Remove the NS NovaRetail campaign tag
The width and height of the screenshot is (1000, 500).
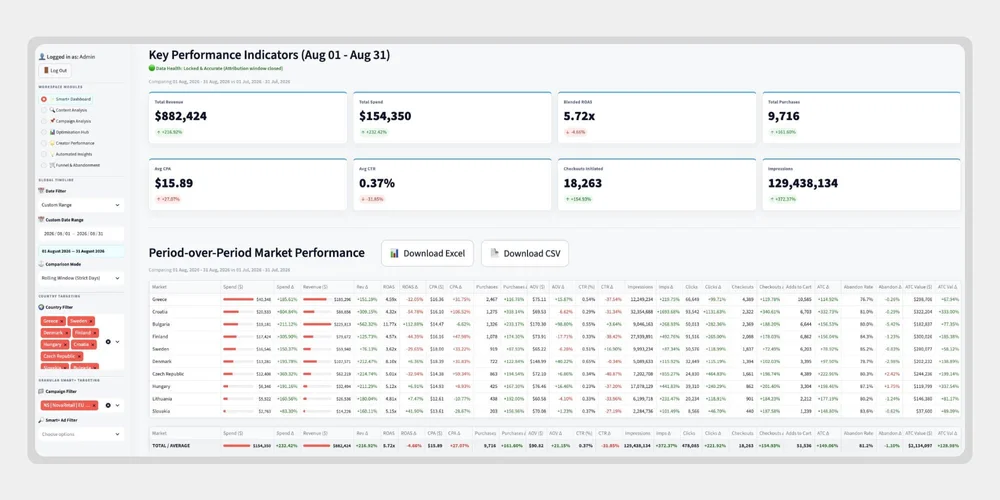pyautogui.click(x=94, y=405)
